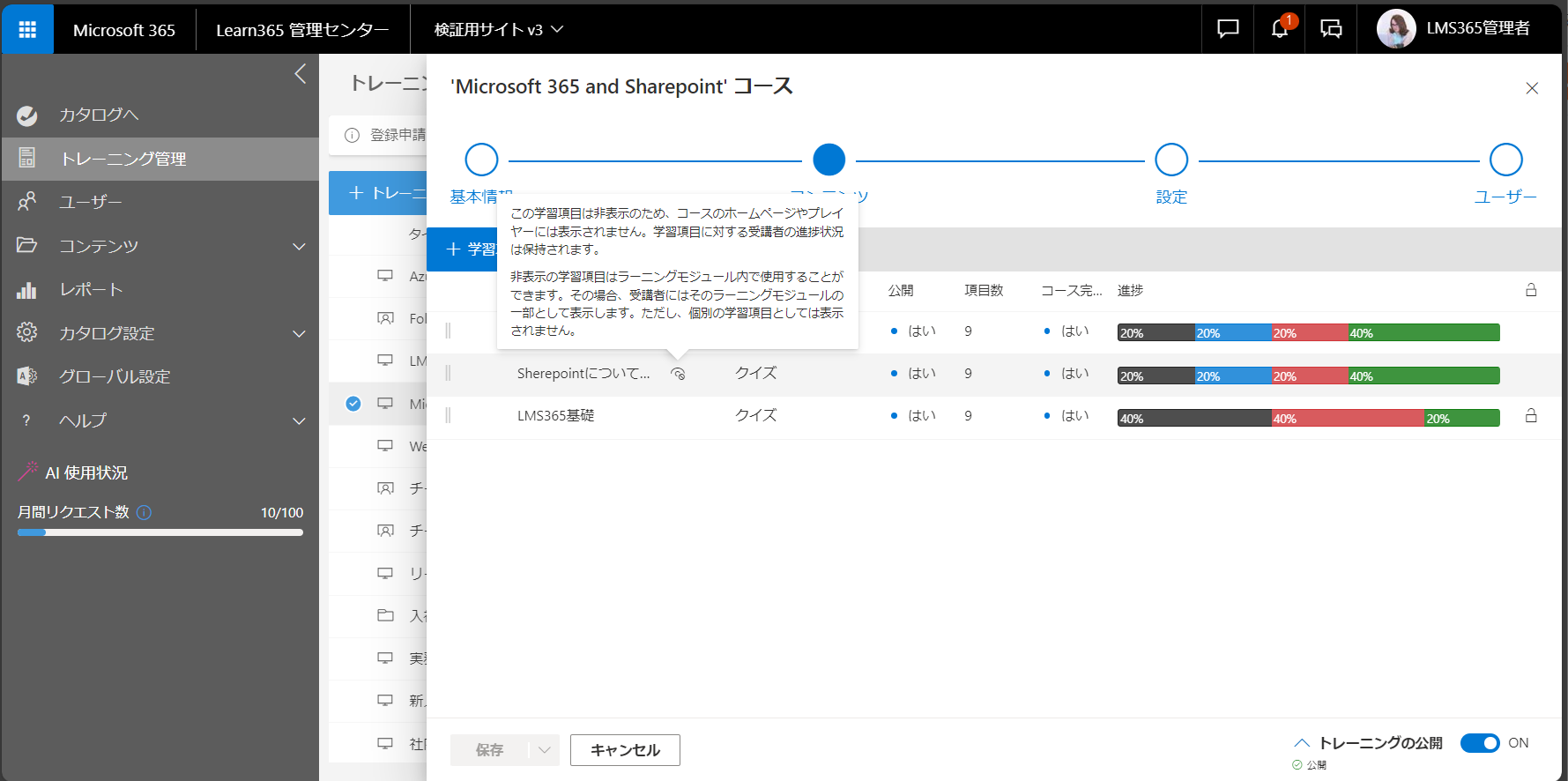This screenshot has width=1568, height=781.
Task: Click the AI 使用状況 wand icon
Action: (x=28, y=472)
